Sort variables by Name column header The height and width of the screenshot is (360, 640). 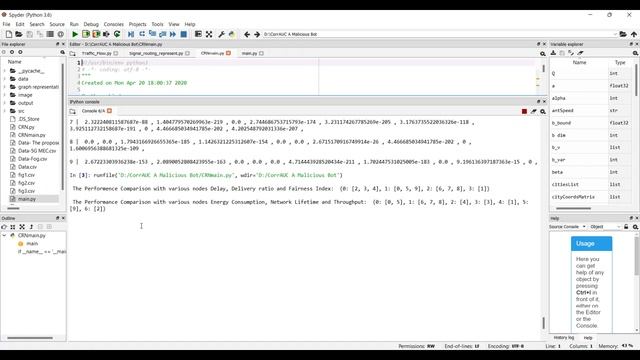click(579, 62)
